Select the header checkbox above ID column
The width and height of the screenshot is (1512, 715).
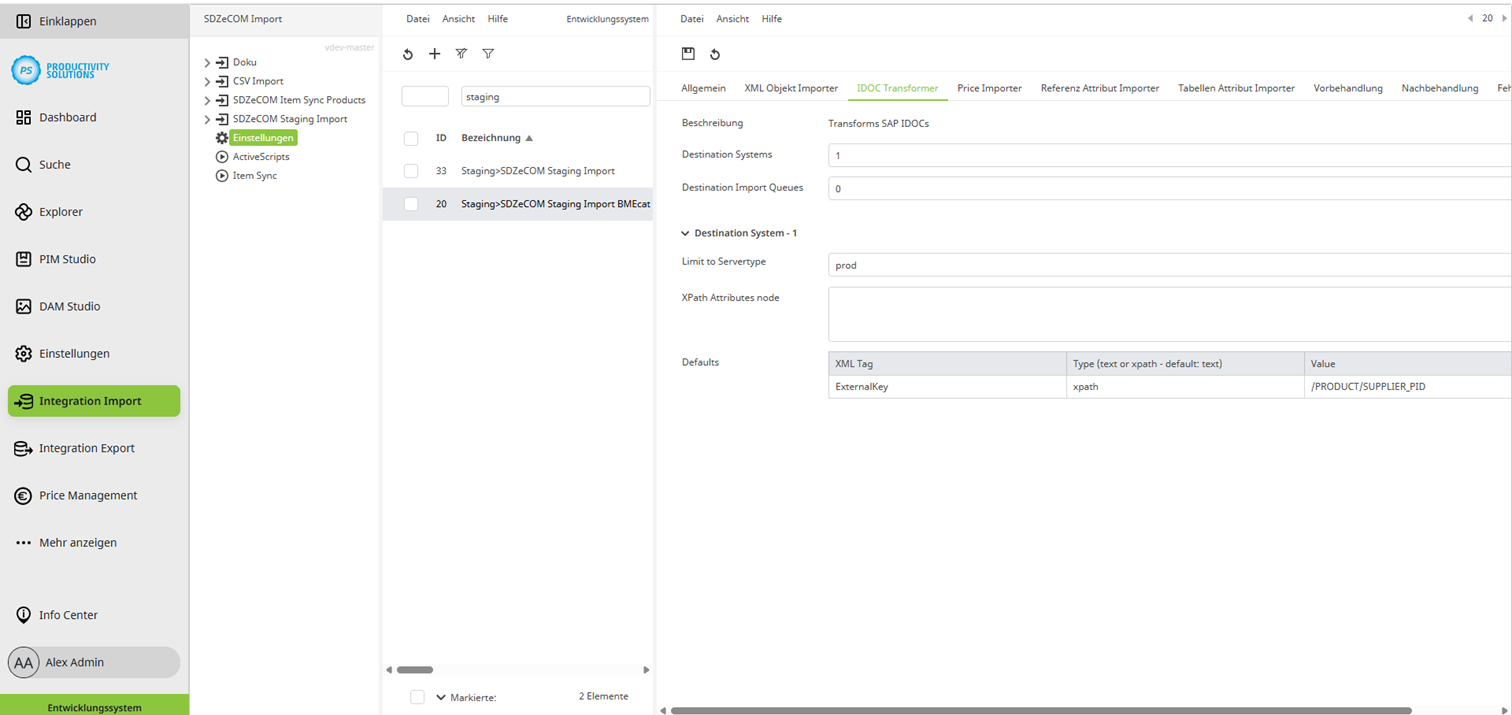(410, 138)
